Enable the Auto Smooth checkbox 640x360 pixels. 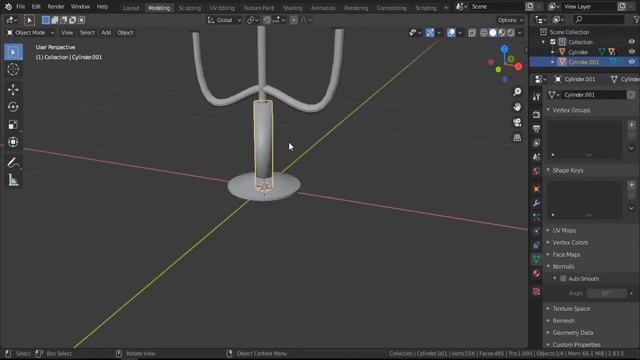(563, 278)
